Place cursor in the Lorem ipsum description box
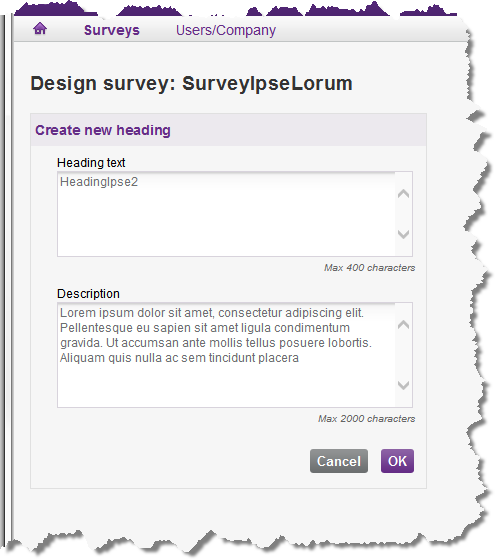Viewport: 495px width, 559px height. 226,355
